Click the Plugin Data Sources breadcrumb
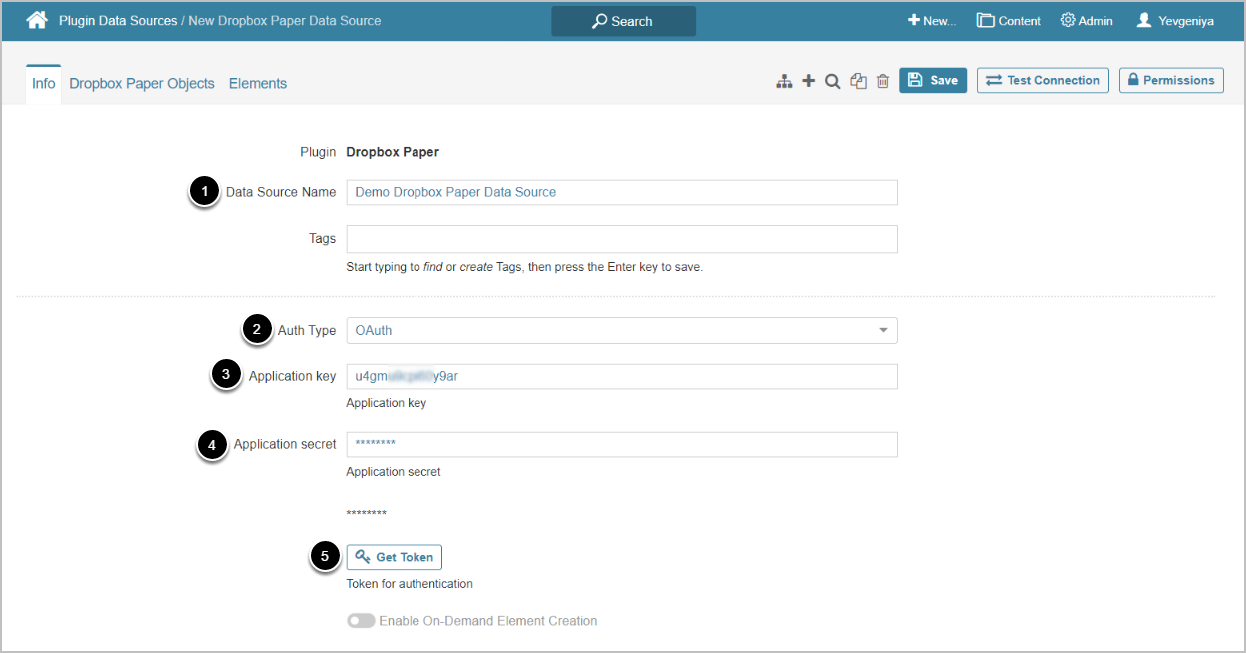Screen dimensions: 1246x653 pos(118,20)
